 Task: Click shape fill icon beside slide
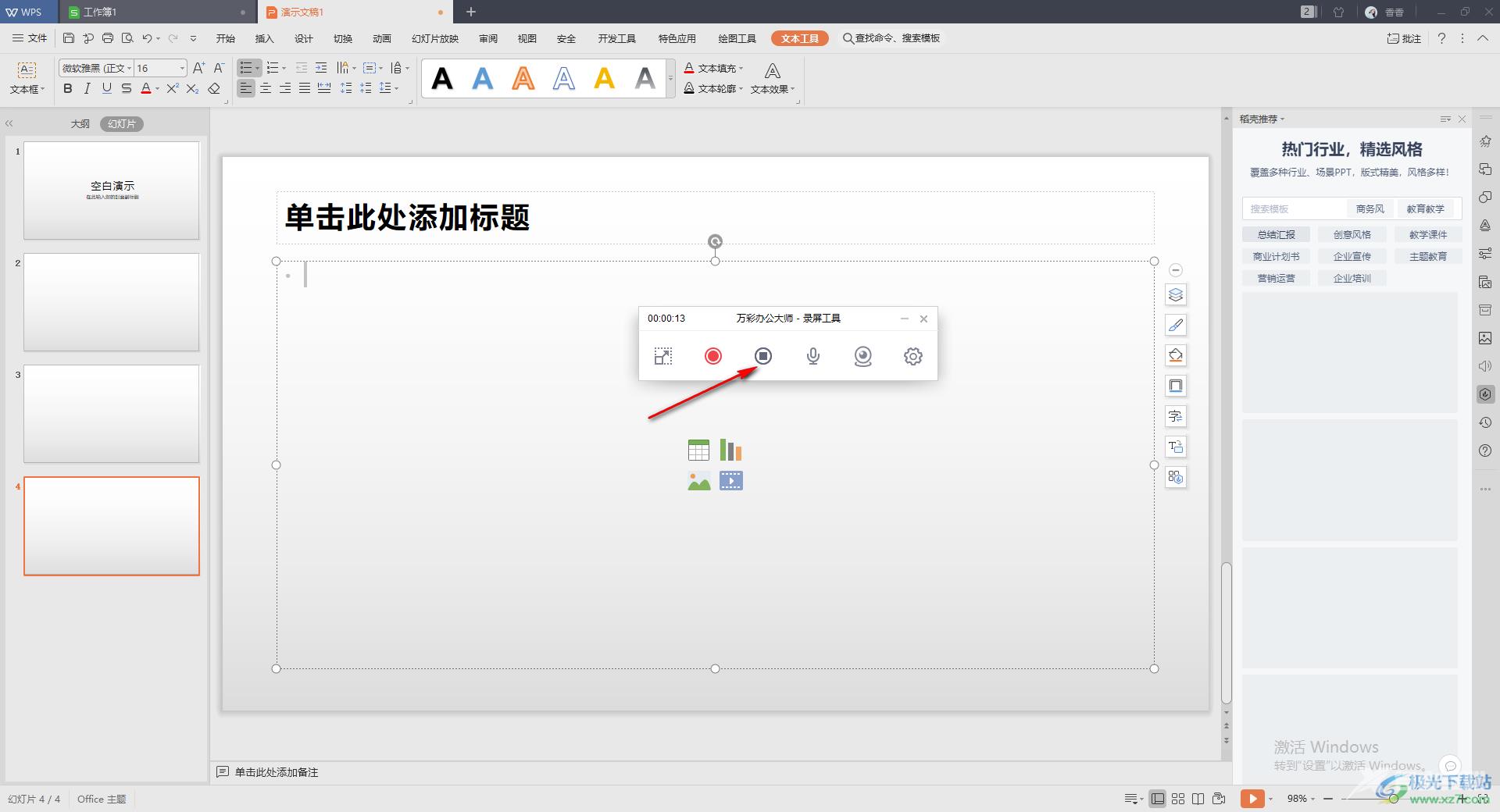coord(1176,355)
